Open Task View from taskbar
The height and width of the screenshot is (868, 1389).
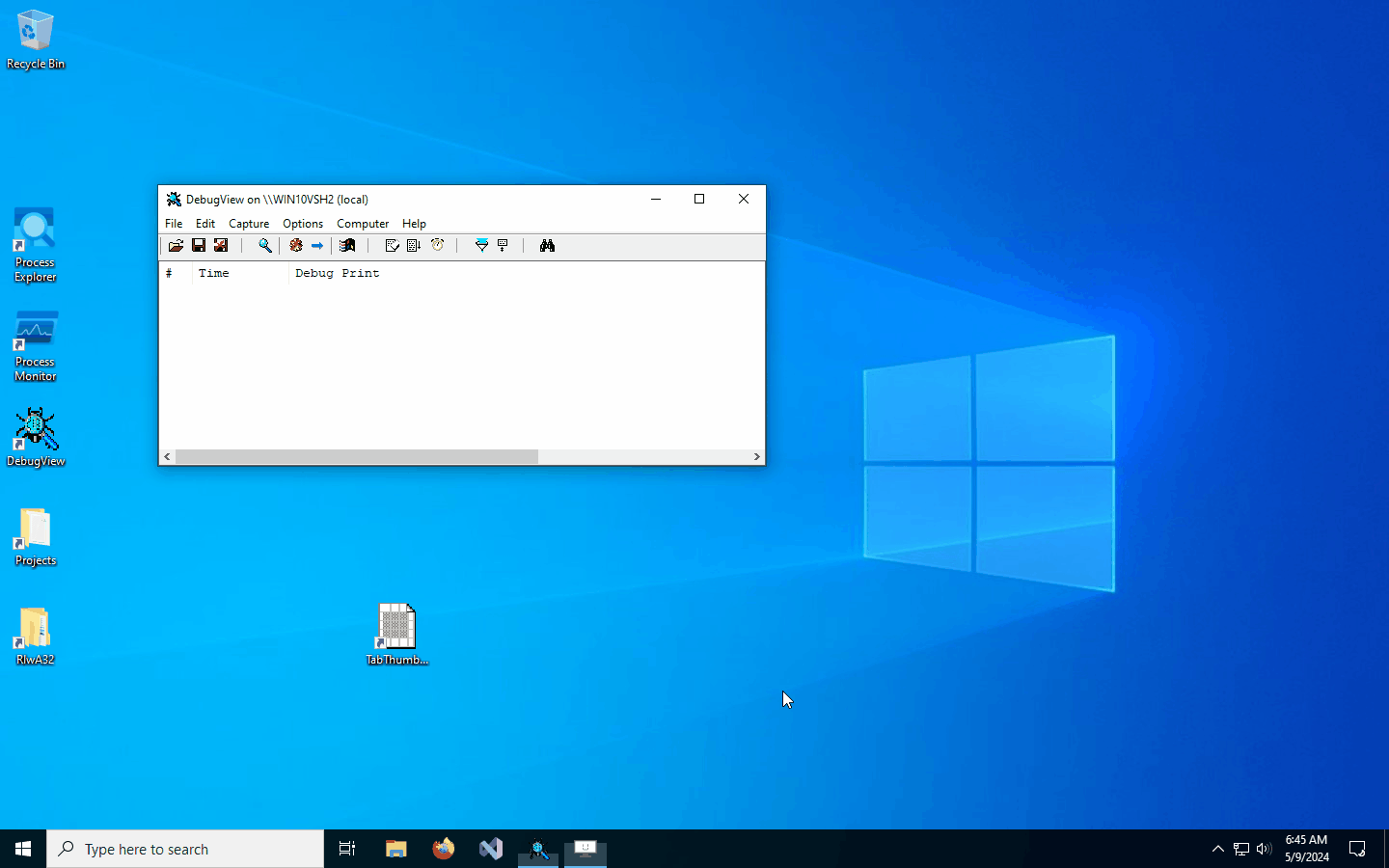click(x=347, y=849)
